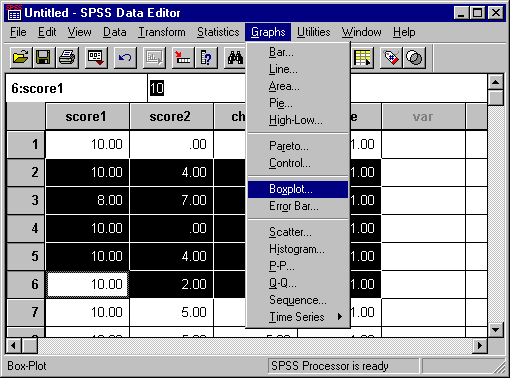
Task: Click score2 cell 7.00 in row 3
Action: (x=171, y=200)
